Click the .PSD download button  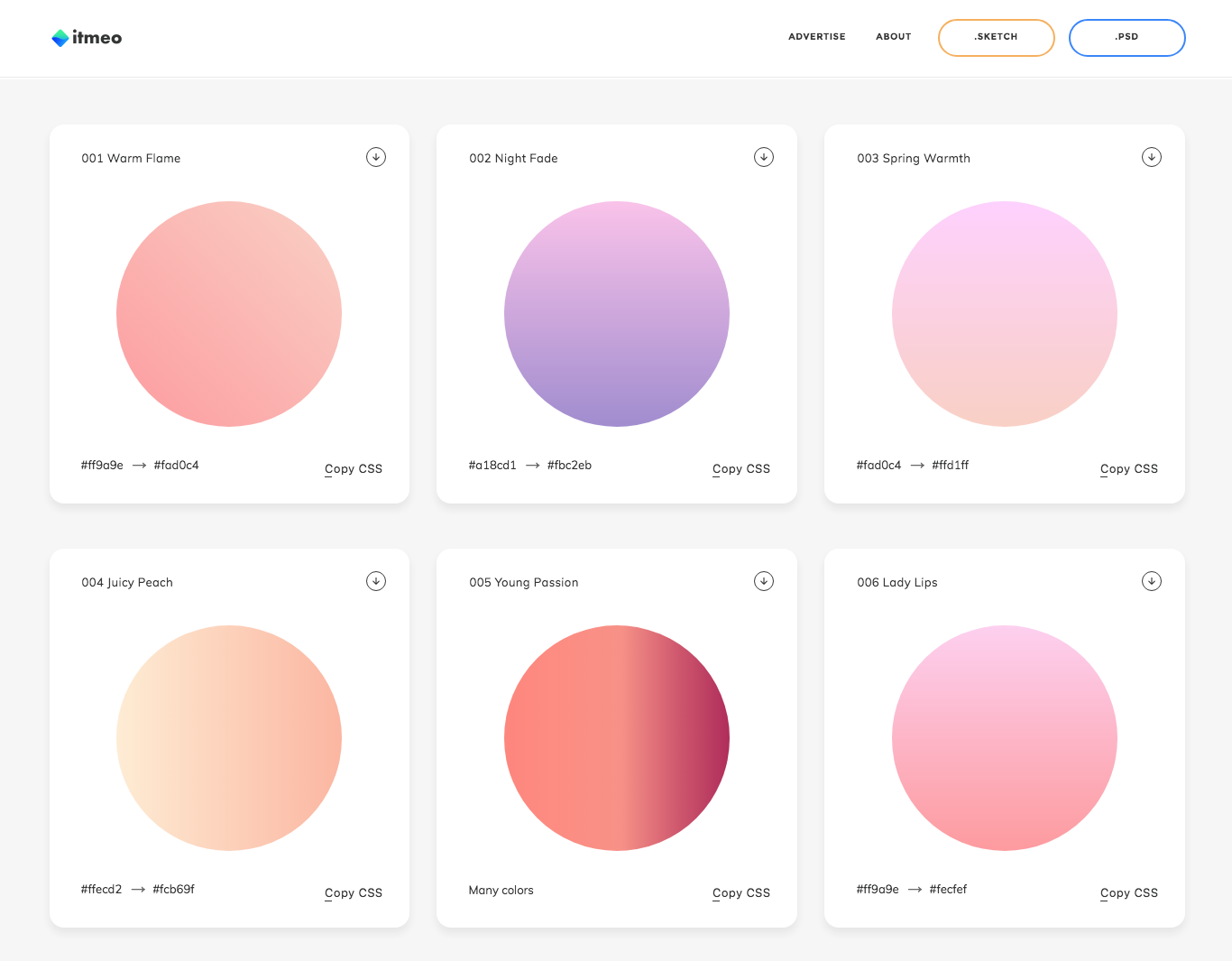(1126, 38)
